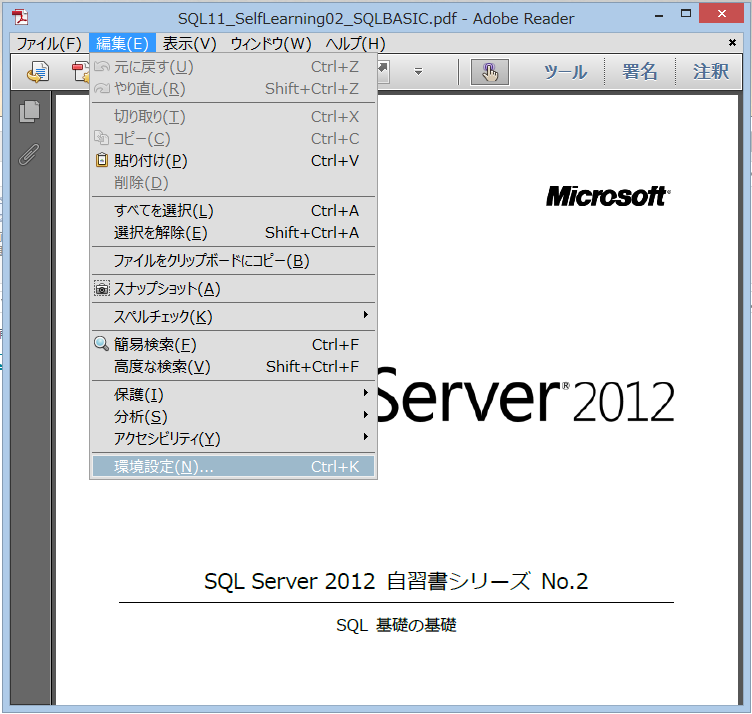
Task: Choose Select All (すべてを選択)
Action: pos(164,211)
